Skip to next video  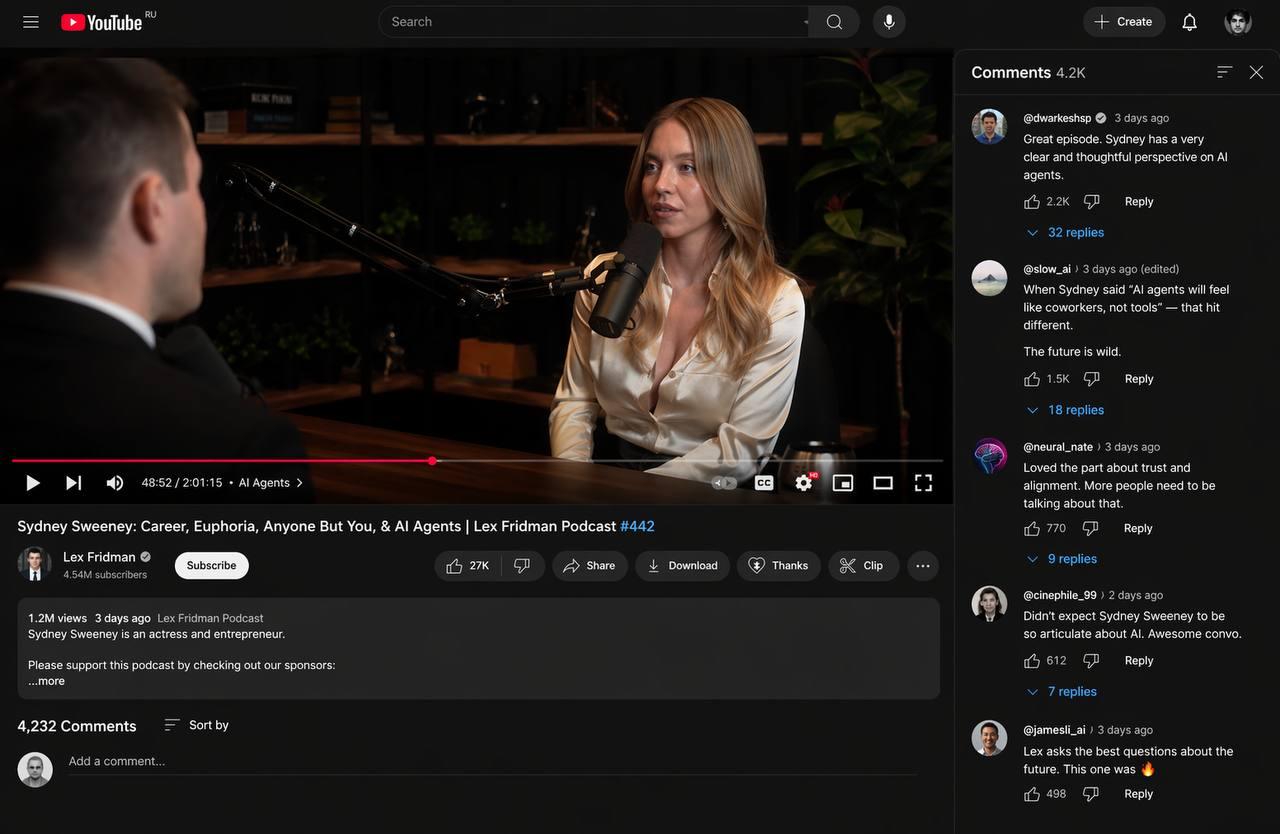(74, 483)
